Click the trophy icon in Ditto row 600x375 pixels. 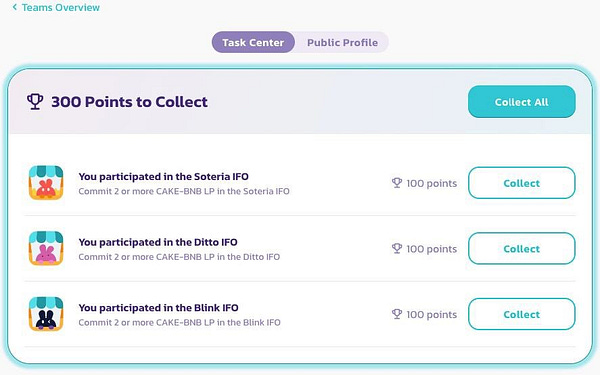coord(397,248)
